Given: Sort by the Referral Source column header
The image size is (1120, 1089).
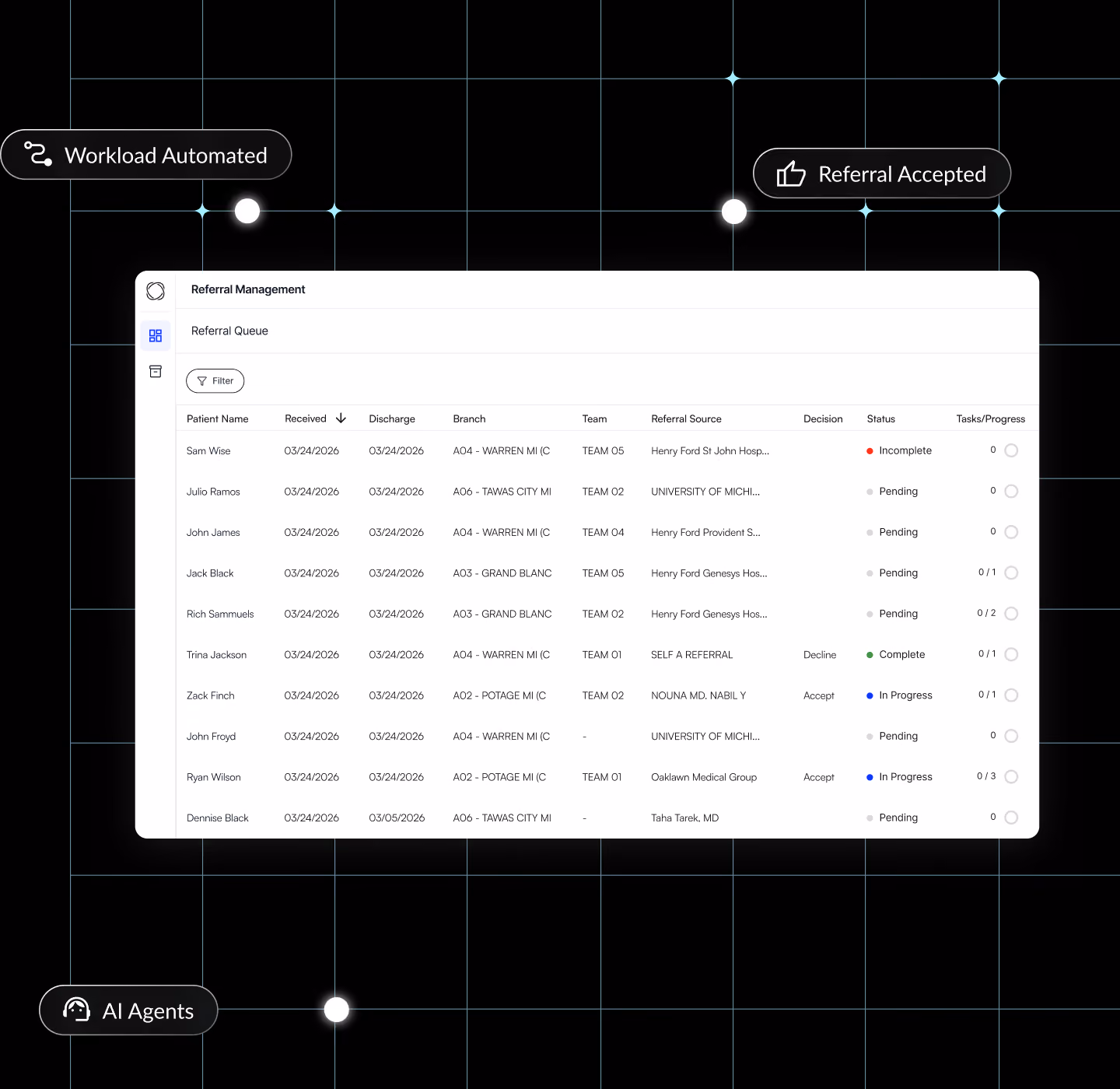Looking at the screenshot, I should 686,418.
